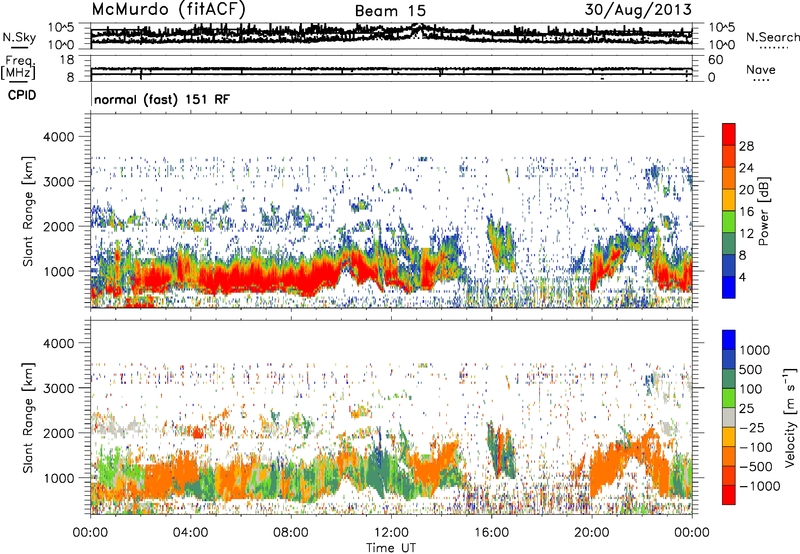The width and height of the screenshot is (800, 554).
Task: Click the '16:00' time tick label
Action: (491, 533)
